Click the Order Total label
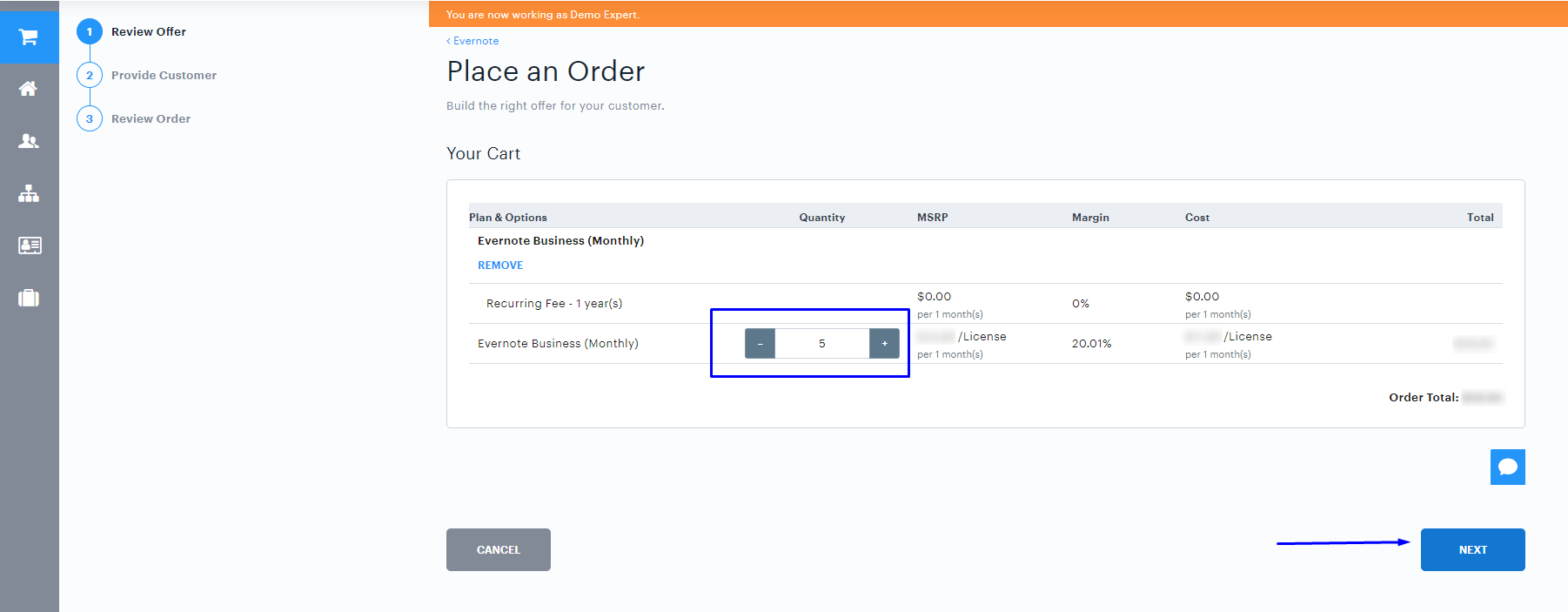The image size is (1568, 612). click(x=1424, y=398)
